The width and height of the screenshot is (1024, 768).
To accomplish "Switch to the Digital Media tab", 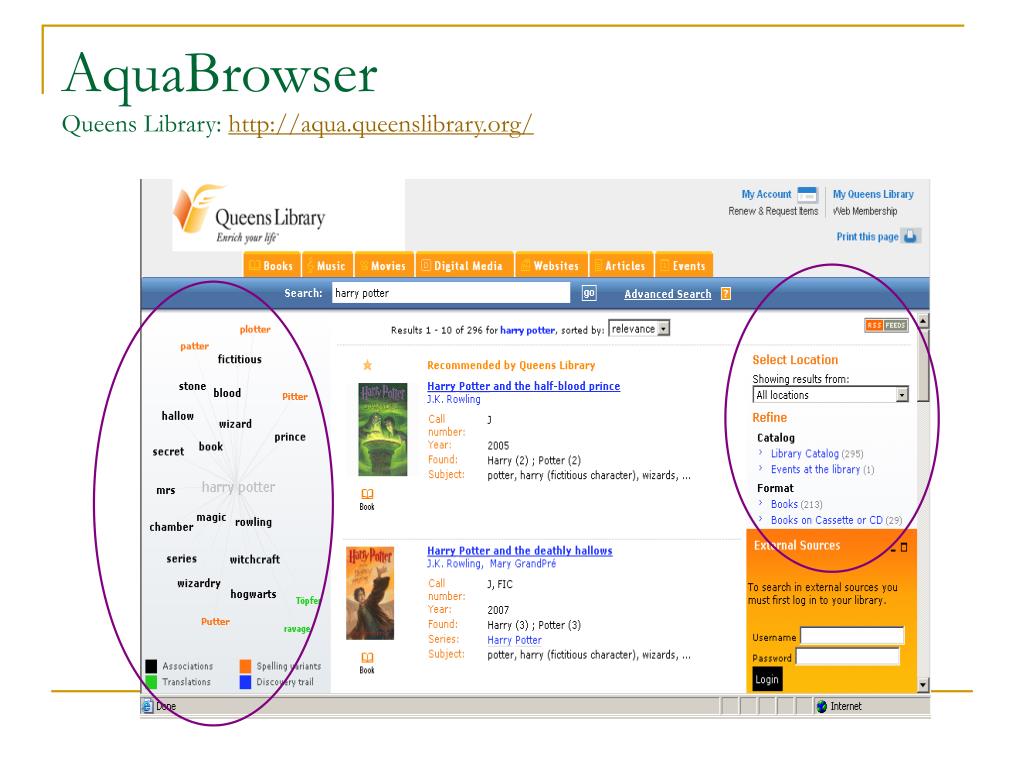I will (x=464, y=265).
